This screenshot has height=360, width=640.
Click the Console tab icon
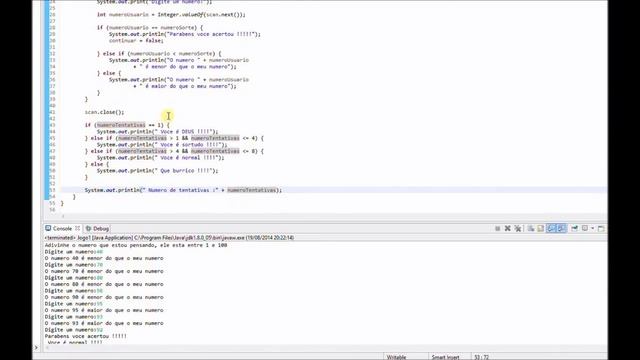48,228
